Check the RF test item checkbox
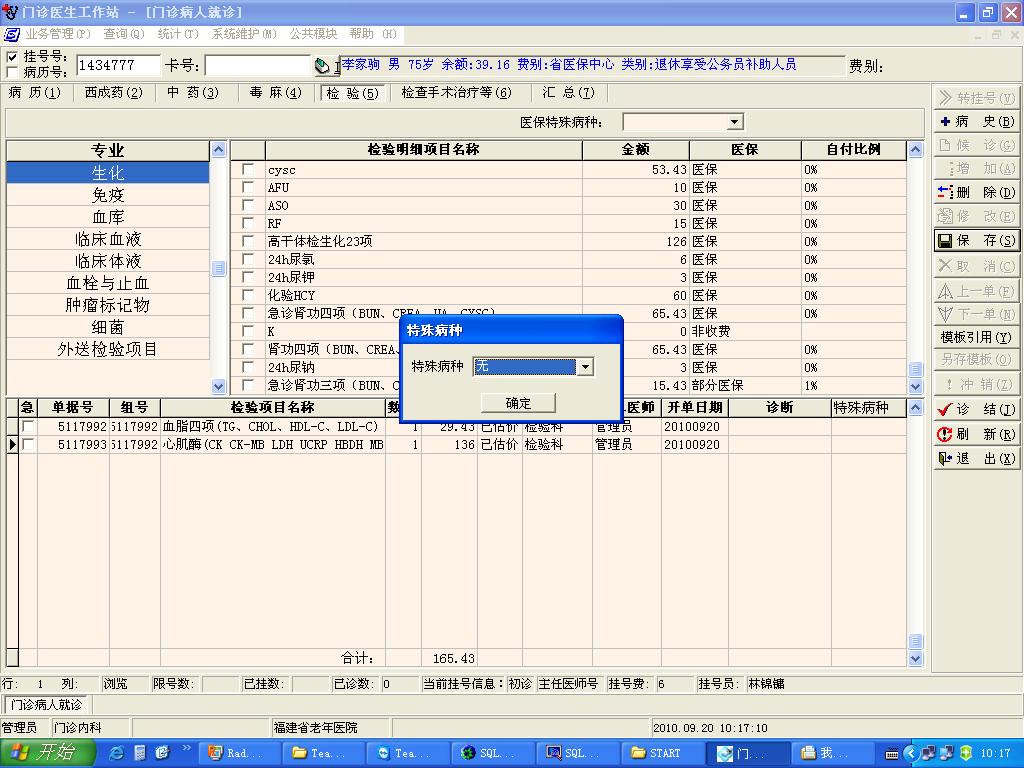The height and width of the screenshot is (768, 1024). point(248,223)
